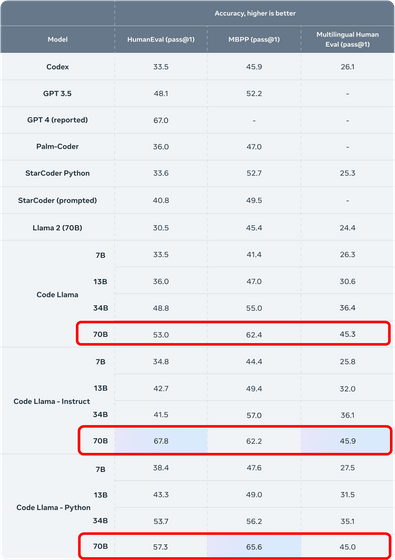Select the highlighted 65.6 MBPP cell
Screen dimensions: 395x560
pos(254,547)
